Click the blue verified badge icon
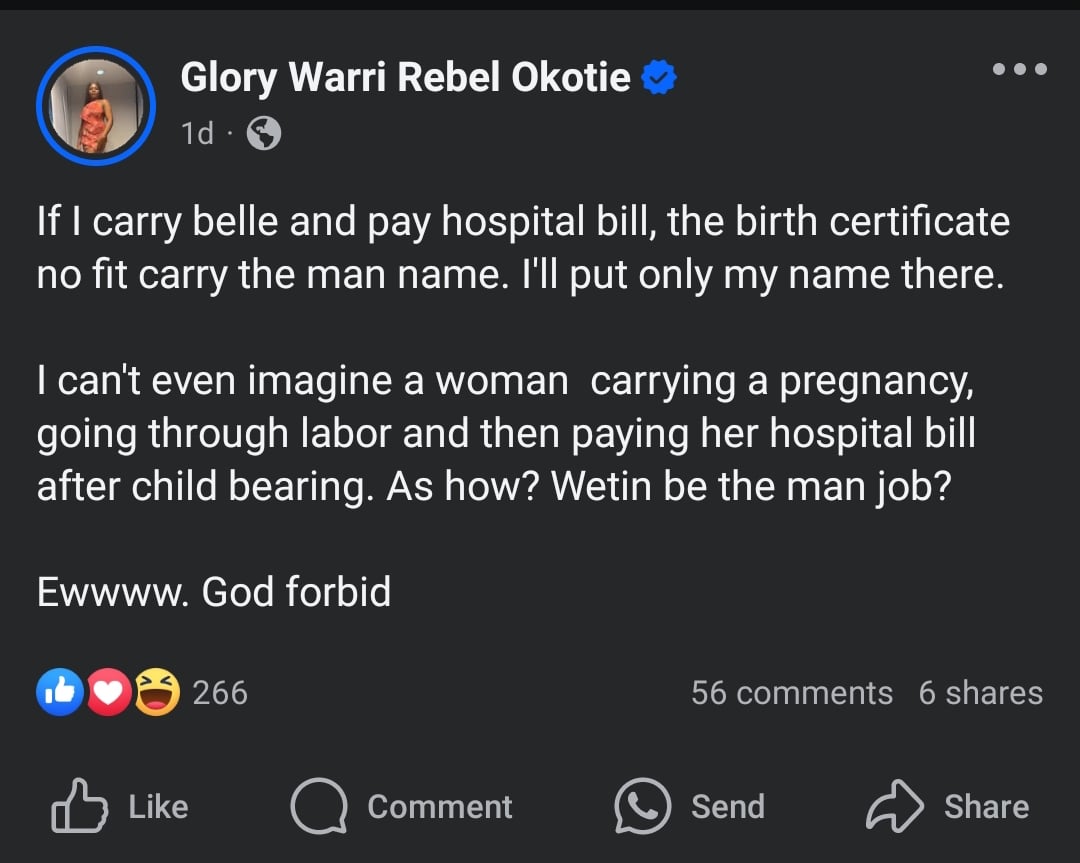The height and width of the screenshot is (863, 1080). pos(659,78)
